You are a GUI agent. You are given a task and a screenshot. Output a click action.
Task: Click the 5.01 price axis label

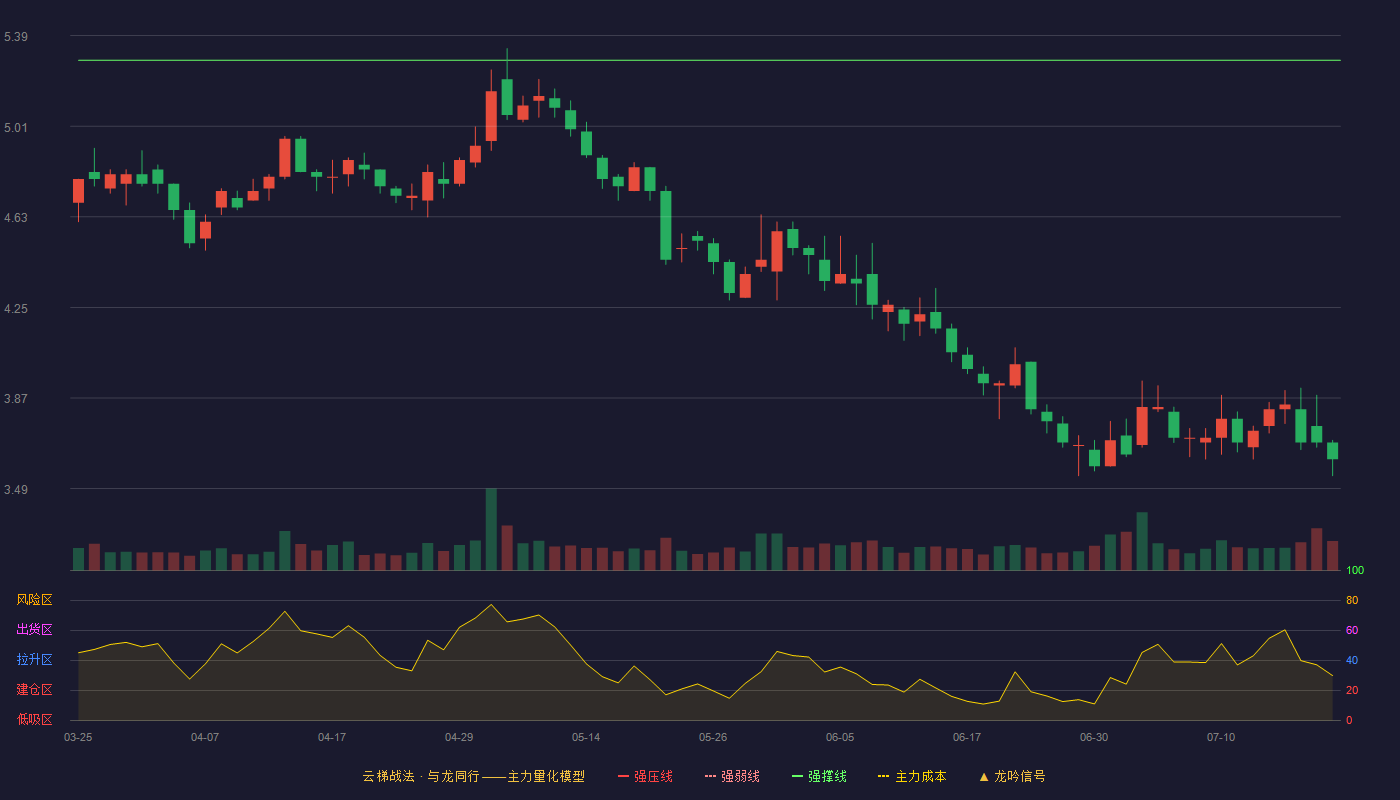[x=16, y=127]
